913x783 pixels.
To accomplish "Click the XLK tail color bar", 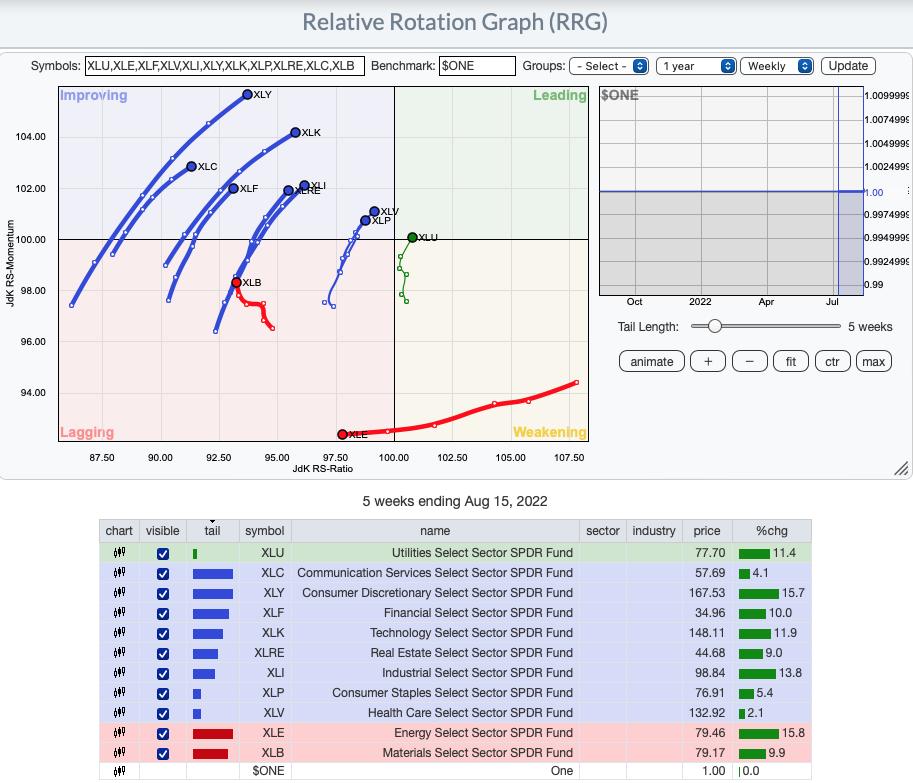I will (208, 633).
